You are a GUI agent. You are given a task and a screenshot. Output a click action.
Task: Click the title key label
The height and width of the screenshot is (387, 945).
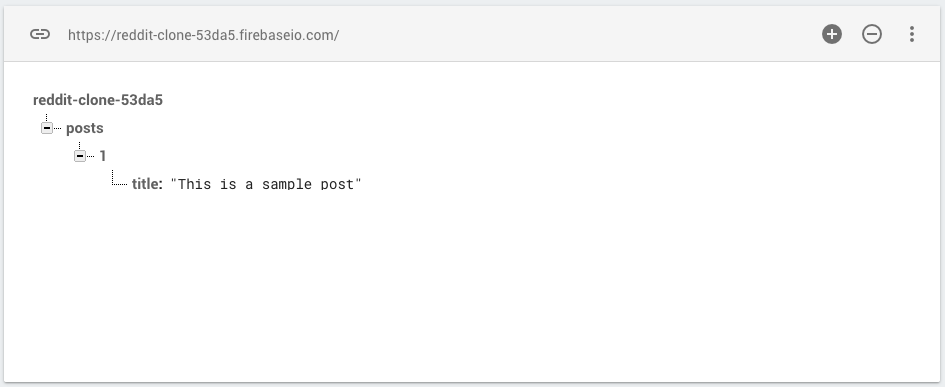[x=147, y=184]
